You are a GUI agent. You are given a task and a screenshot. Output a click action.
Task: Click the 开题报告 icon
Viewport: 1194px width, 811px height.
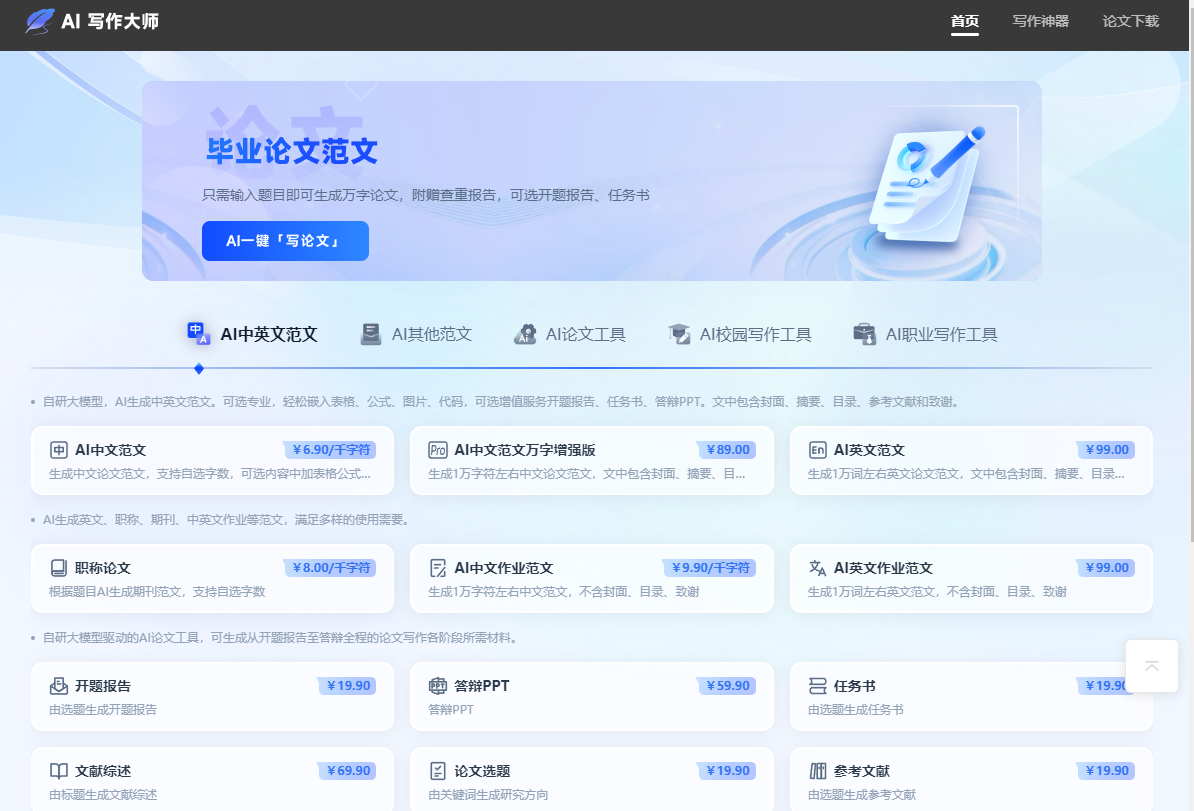click(x=59, y=686)
